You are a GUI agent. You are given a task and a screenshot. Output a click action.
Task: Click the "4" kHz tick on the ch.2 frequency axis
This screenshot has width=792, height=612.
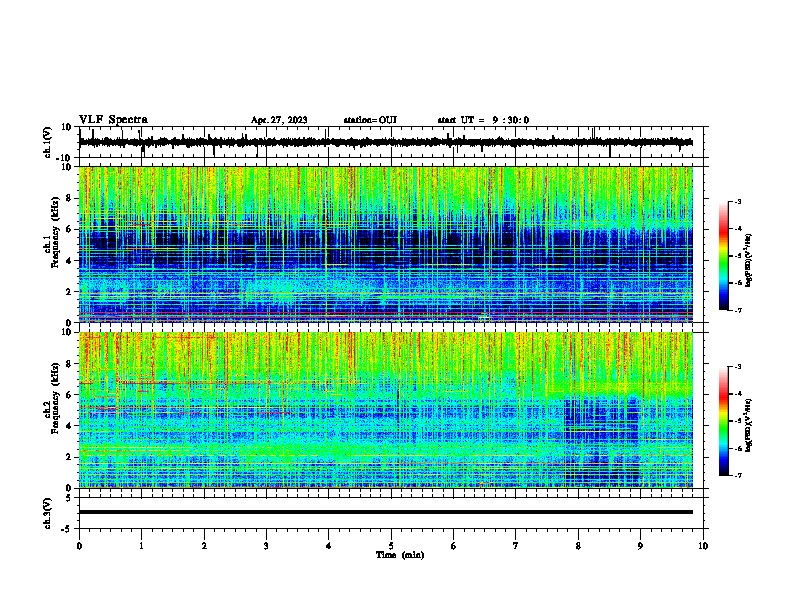(x=70, y=426)
